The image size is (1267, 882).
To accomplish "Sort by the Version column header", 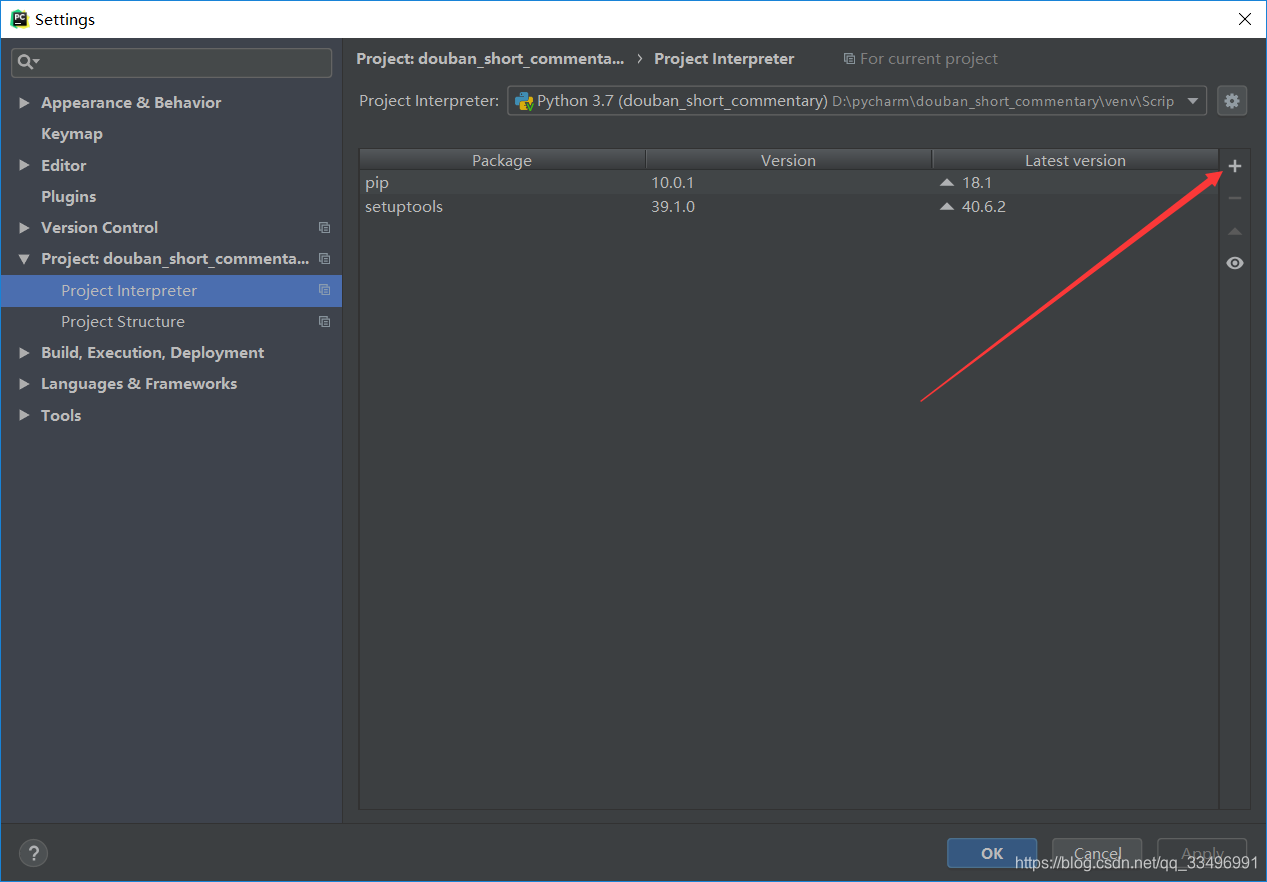I will [788, 160].
